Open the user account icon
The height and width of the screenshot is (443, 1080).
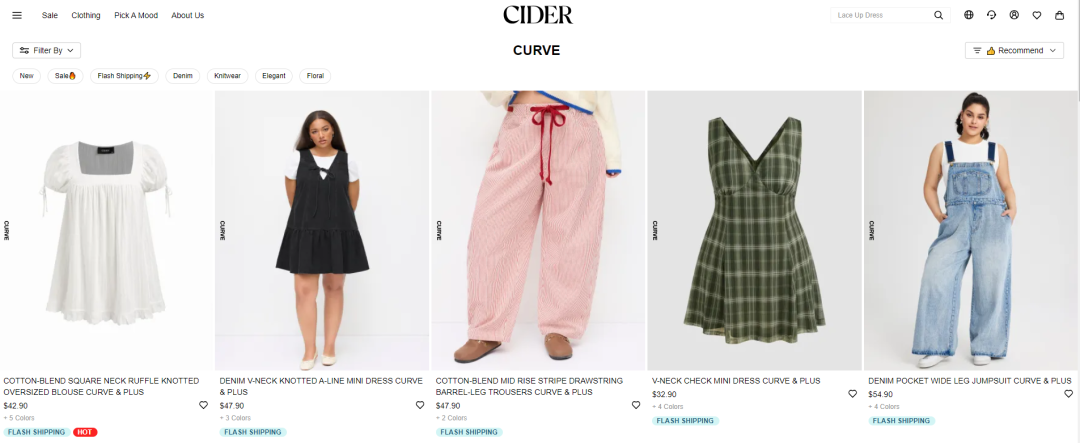pyautogui.click(x=1014, y=15)
